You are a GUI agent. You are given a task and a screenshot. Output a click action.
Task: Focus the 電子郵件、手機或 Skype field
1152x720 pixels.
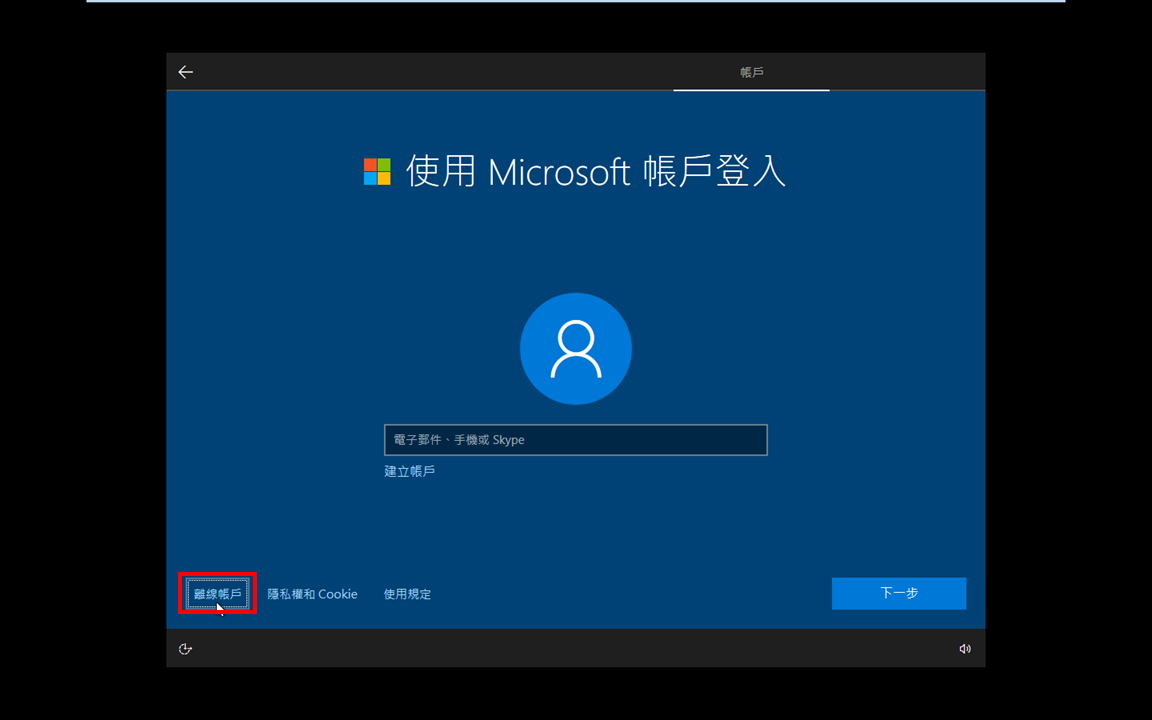576,440
